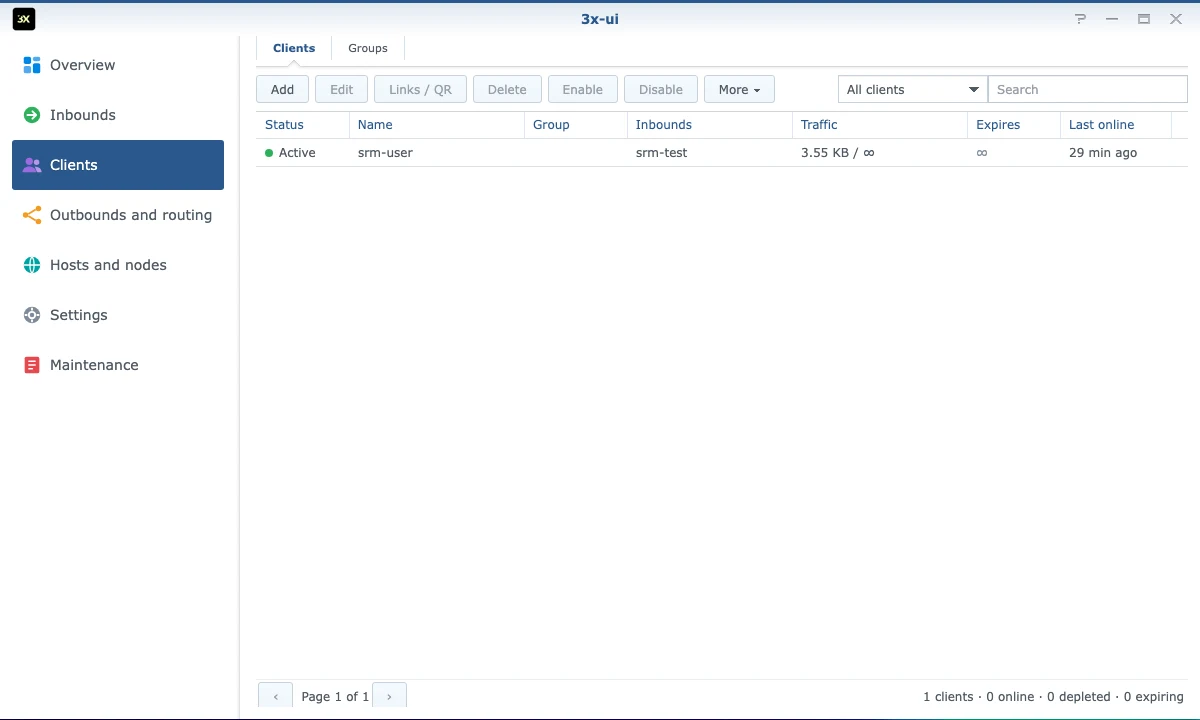Go to the previous page arrow
This screenshot has width=1200, height=720.
point(275,696)
